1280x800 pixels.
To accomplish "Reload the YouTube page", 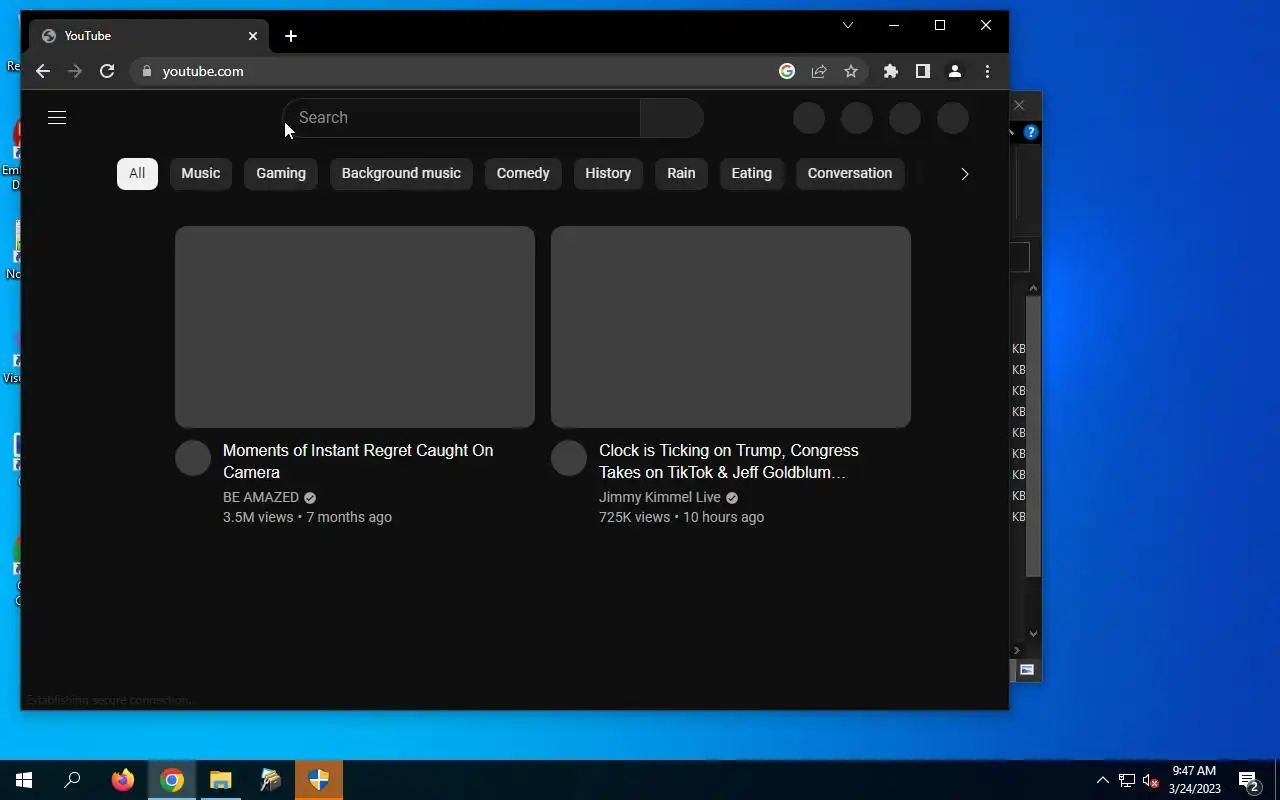I will 107,71.
